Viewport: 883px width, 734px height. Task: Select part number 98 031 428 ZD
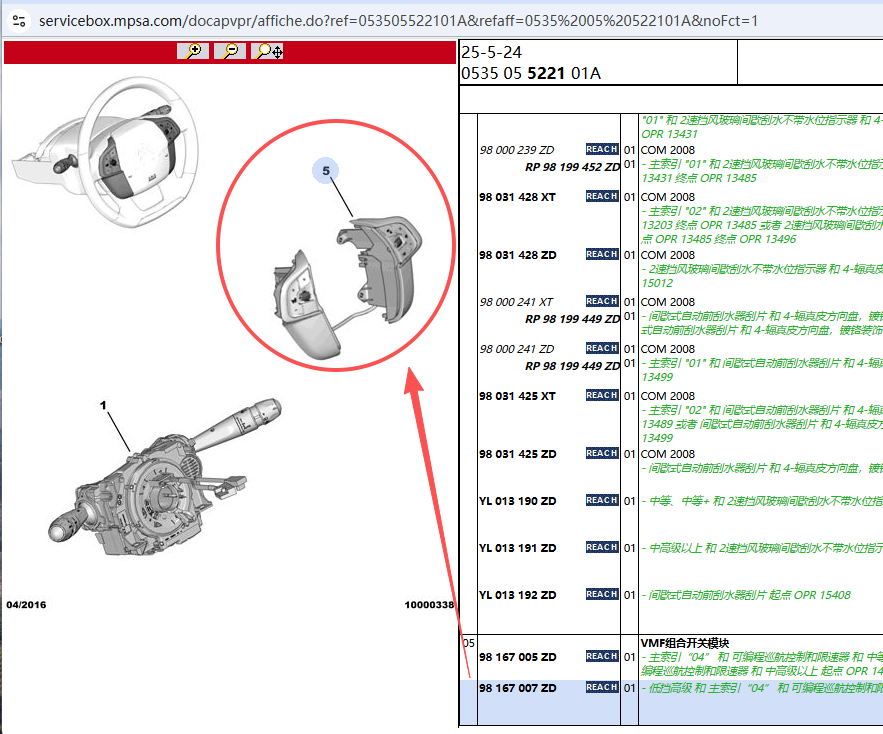point(517,255)
